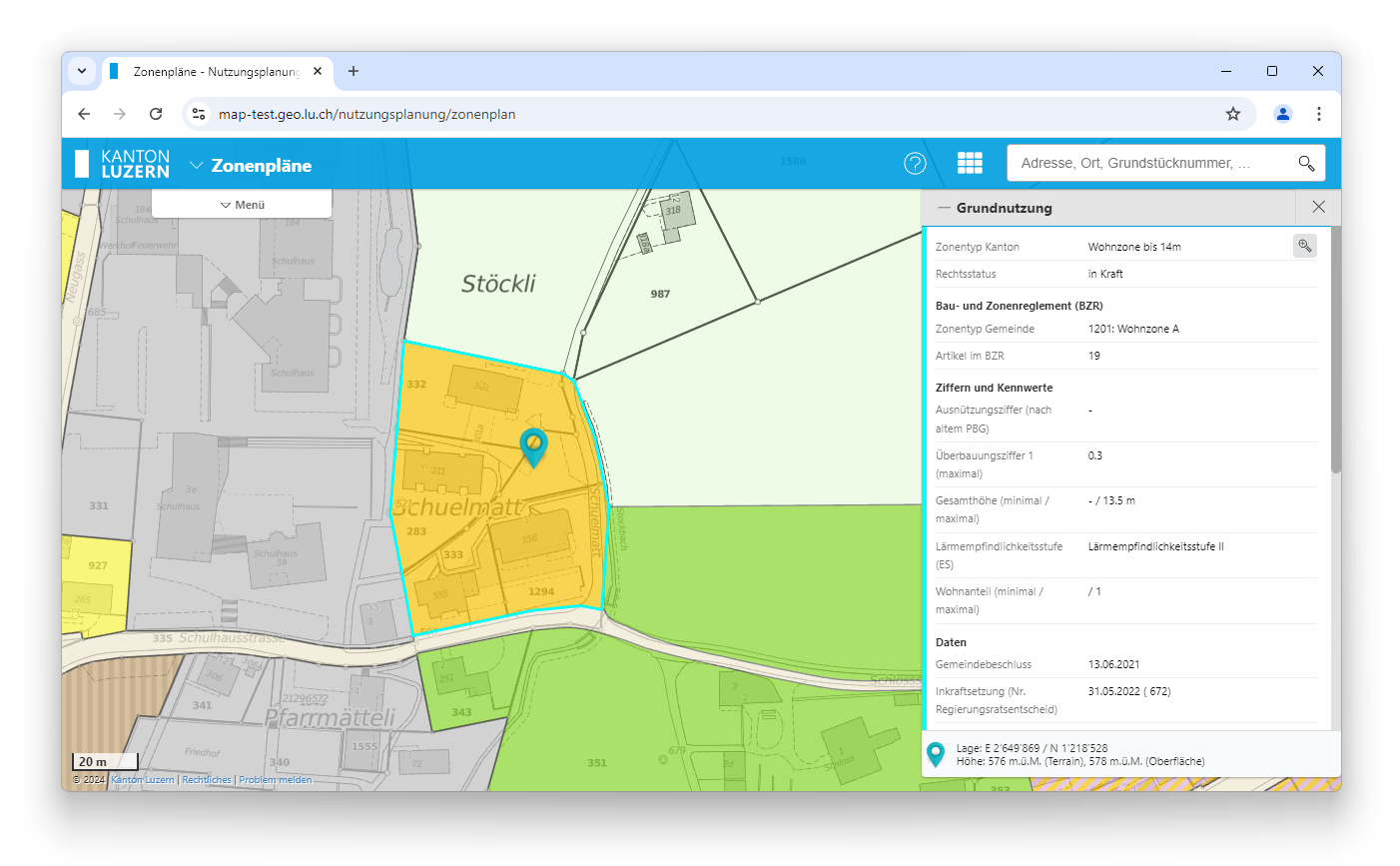The width and height of the screenshot is (1400, 866).
Task: Go forward in browser history
Action: click(120, 114)
